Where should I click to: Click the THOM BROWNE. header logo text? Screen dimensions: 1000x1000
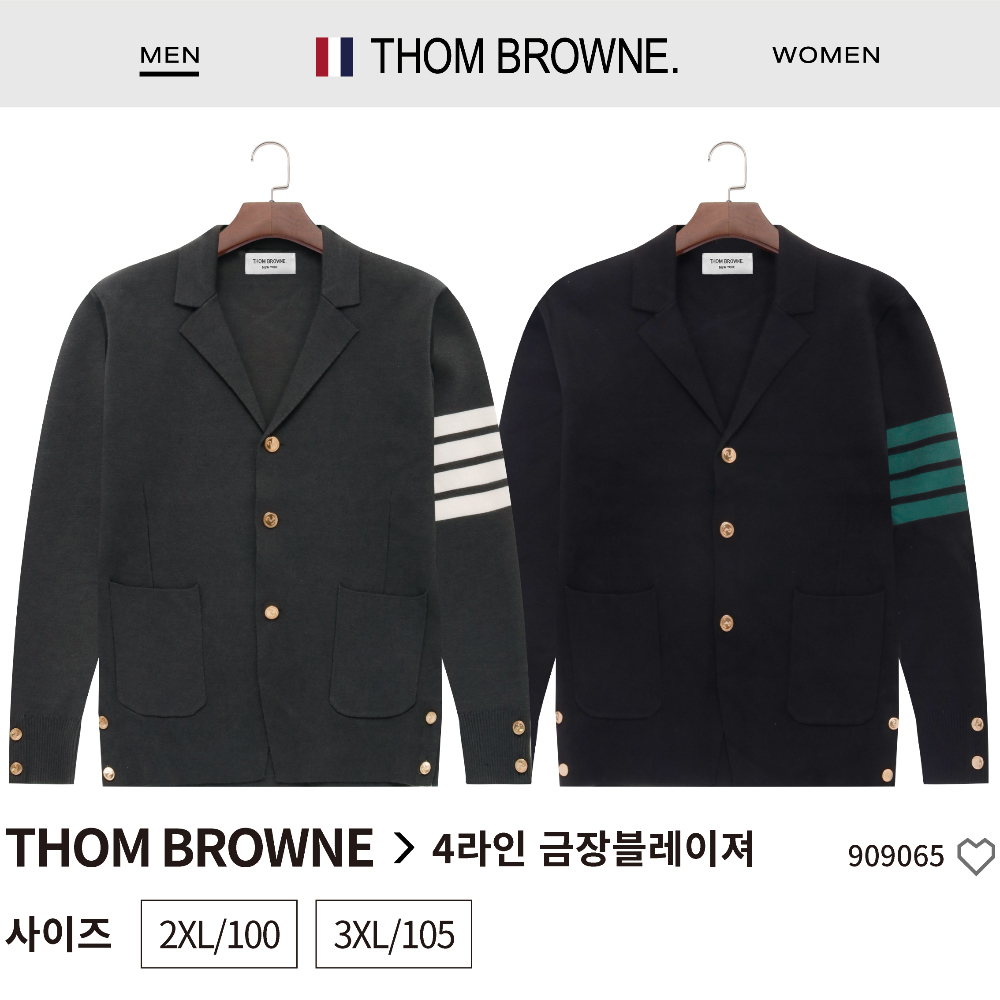tap(524, 56)
